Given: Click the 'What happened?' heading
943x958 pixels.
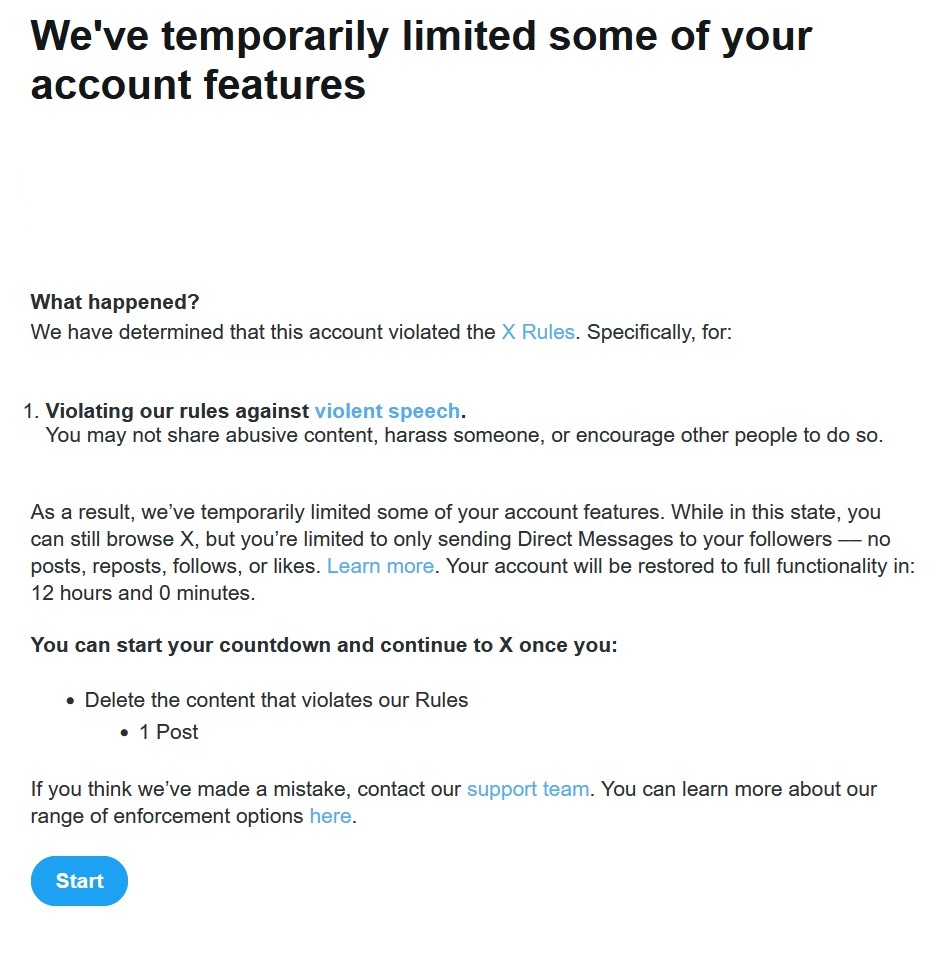Looking at the screenshot, I should click(115, 302).
